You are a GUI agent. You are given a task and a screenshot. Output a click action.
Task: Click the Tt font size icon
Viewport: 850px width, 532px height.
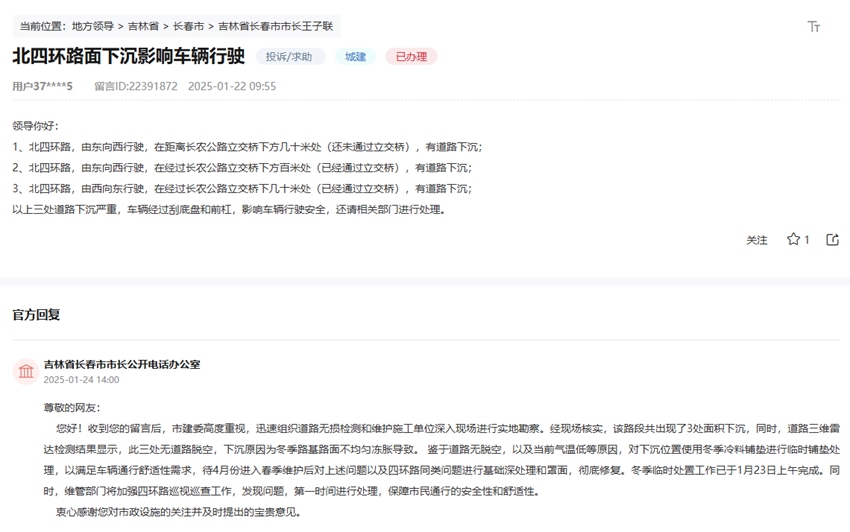[814, 27]
